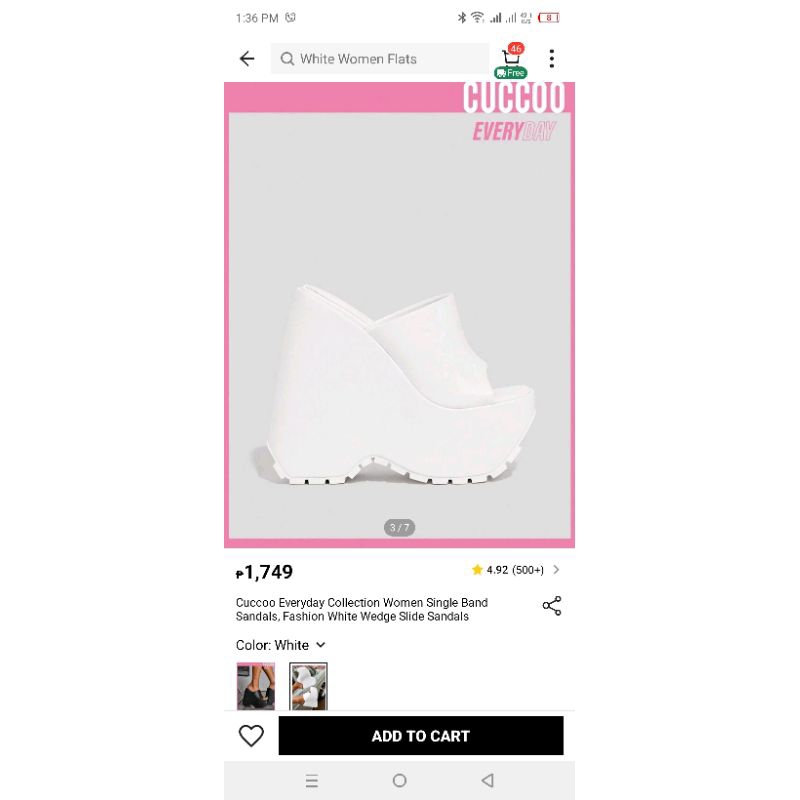Tap the Android home circle icon
This screenshot has height=800, width=800.
(399, 780)
